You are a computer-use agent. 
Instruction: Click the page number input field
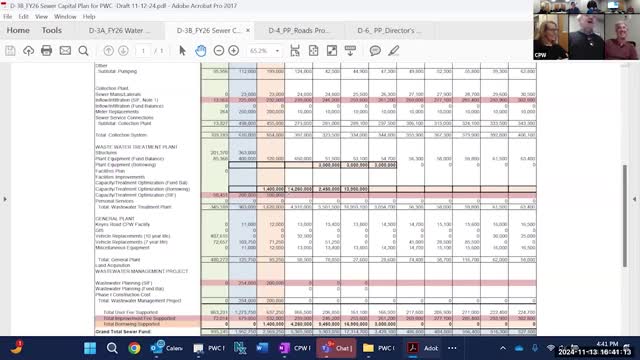[143, 51]
